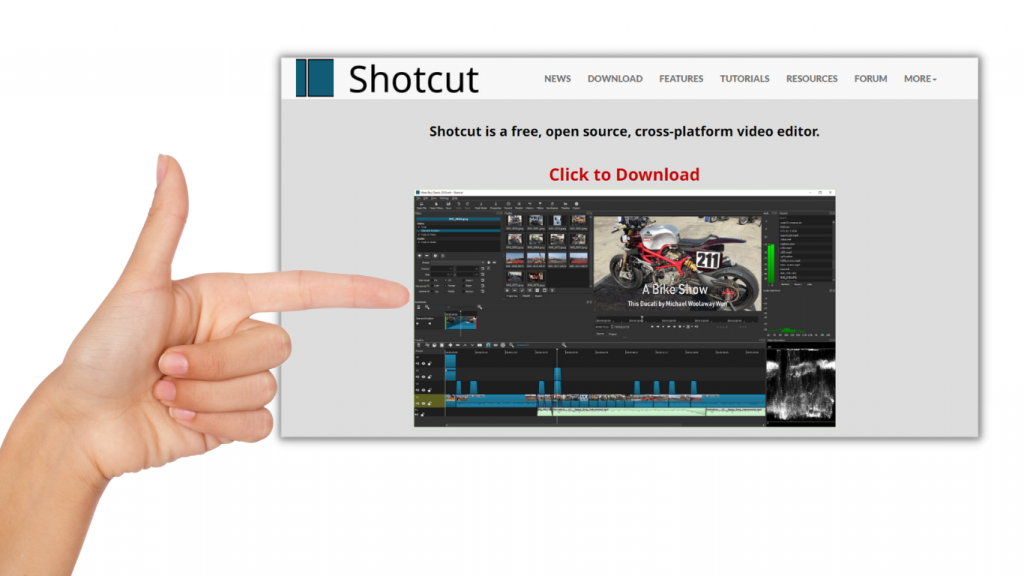Click the Redo toolbar icon
The height and width of the screenshot is (576, 1024).
[468, 205]
